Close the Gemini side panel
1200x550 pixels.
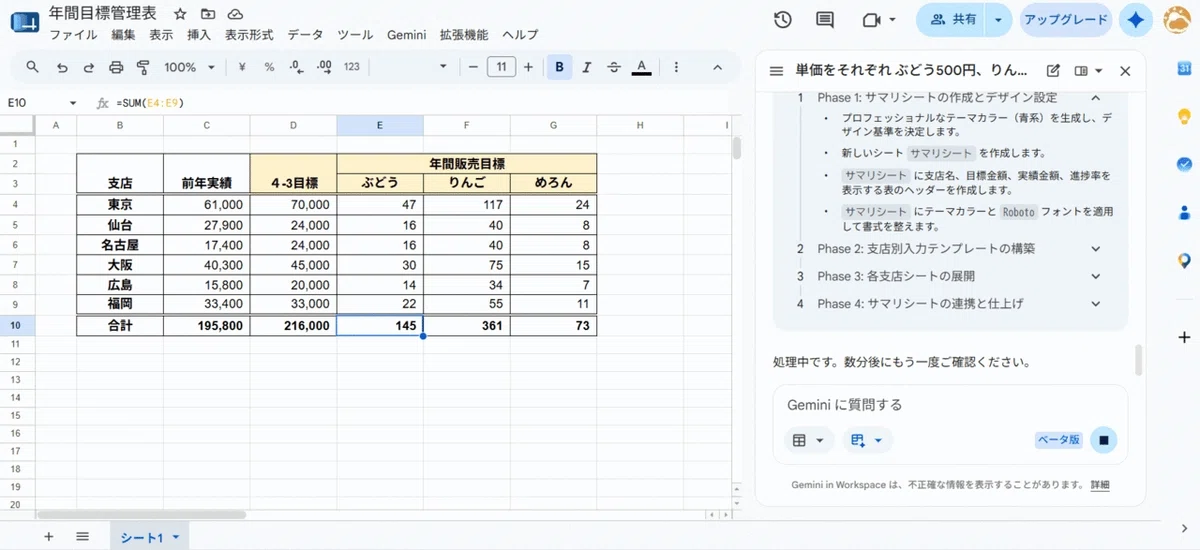(x=1125, y=71)
